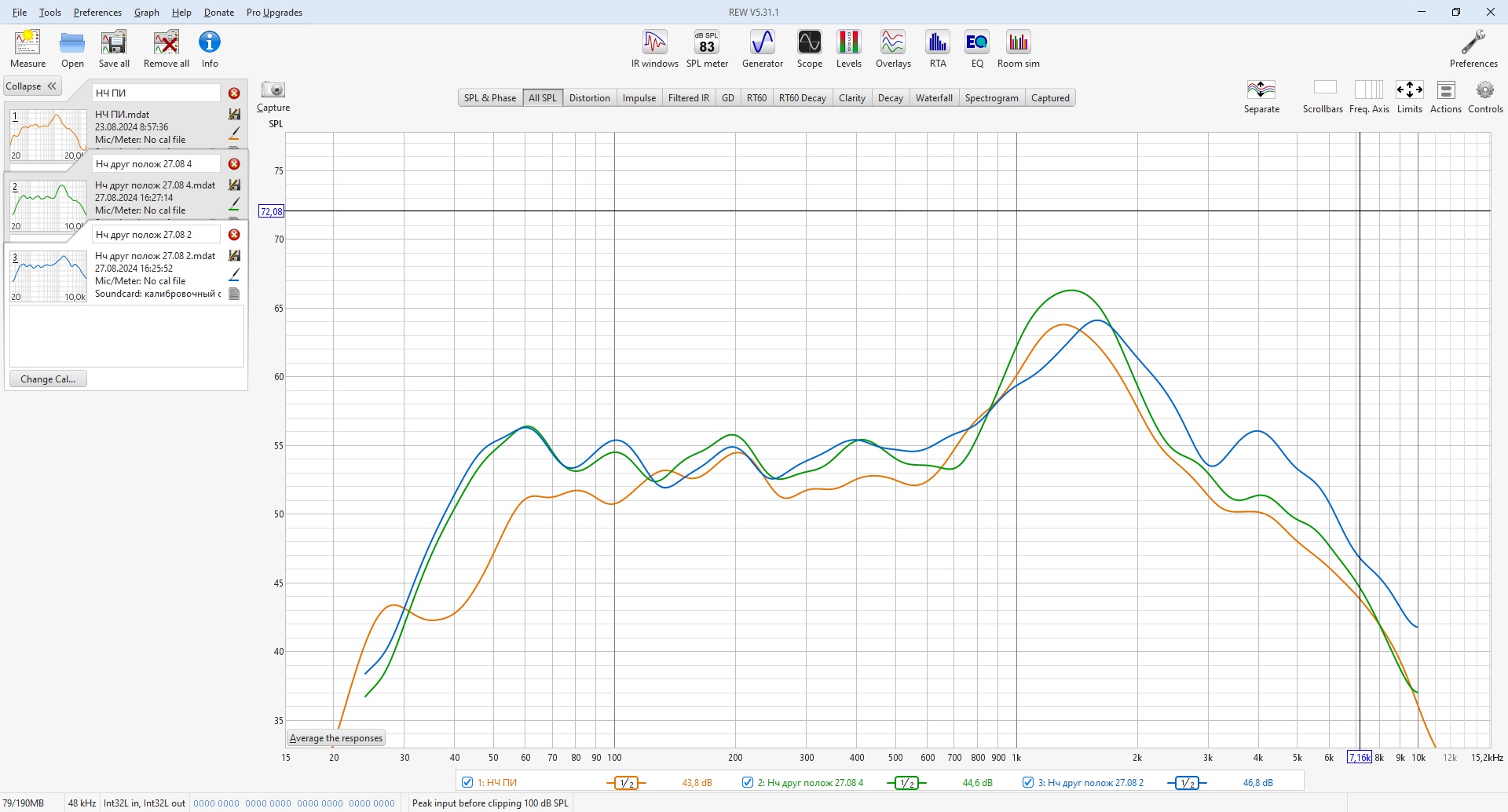Open the Donate menu
This screenshot has width=1508, height=812.
click(219, 13)
